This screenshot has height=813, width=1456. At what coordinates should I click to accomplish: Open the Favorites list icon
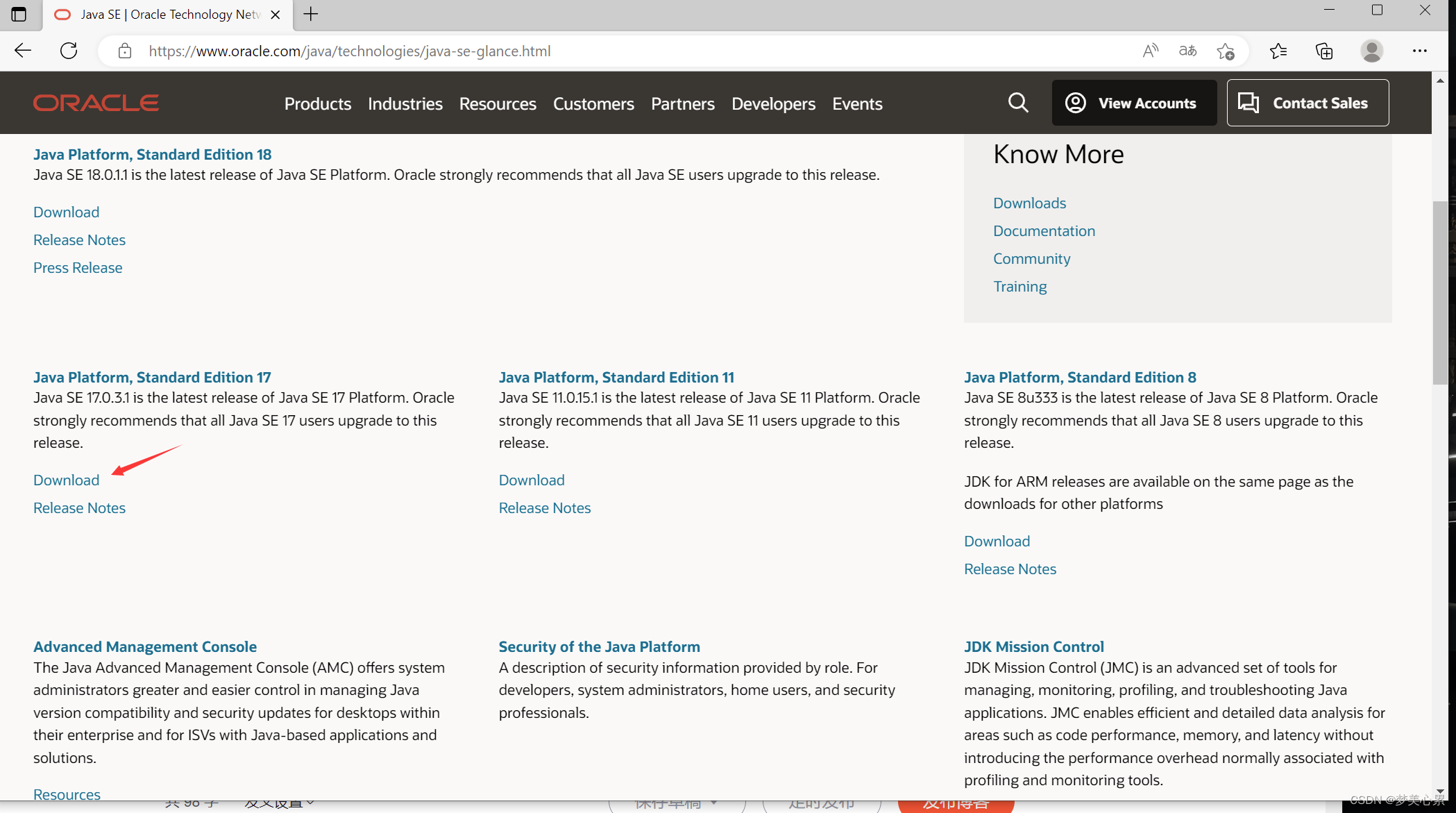pyautogui.click(x=1278, y=51)
